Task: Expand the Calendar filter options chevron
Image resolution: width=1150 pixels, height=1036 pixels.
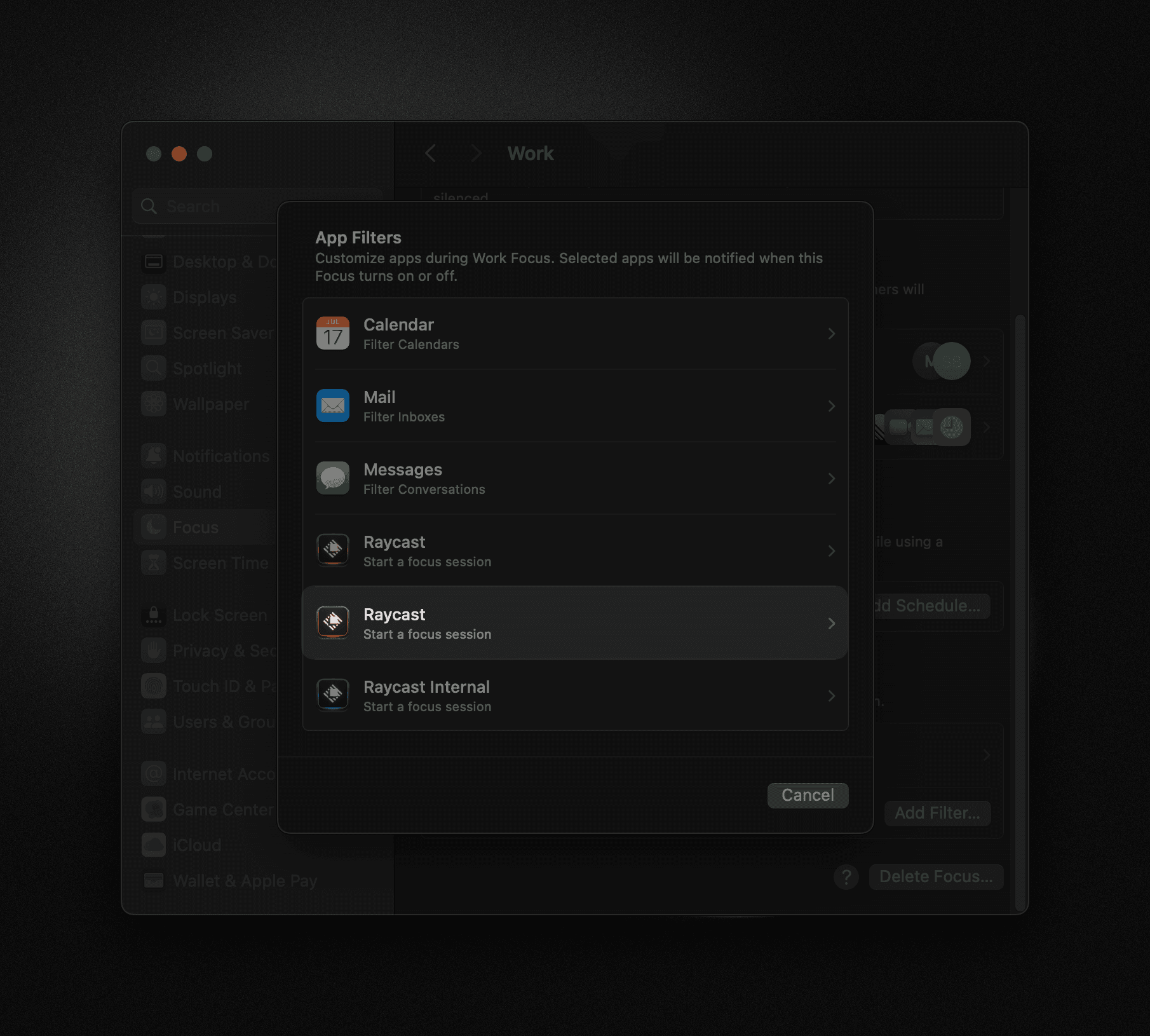Action: click(x=832, y=333)
